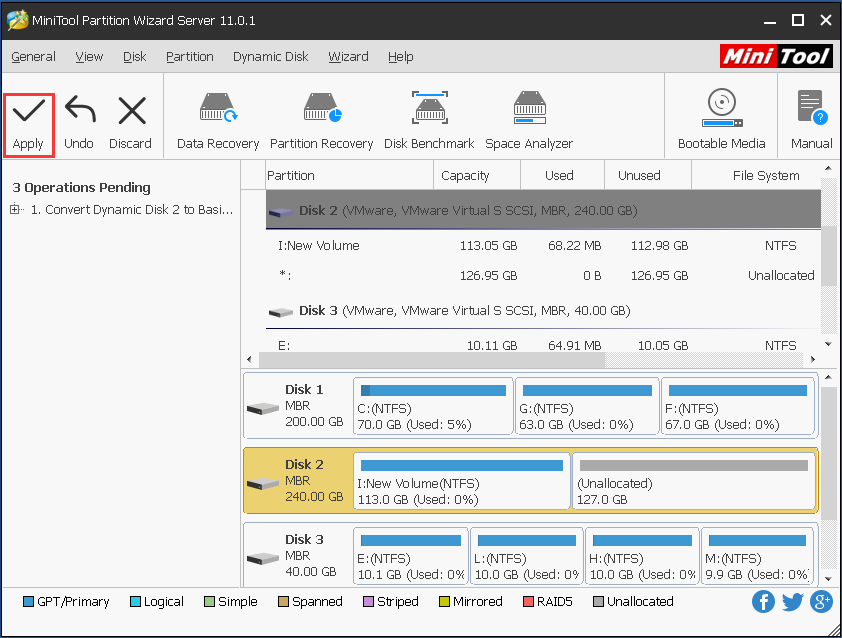Create Bootable Media
Viewport: 842px width, 638px height.
tap(722, 119)
